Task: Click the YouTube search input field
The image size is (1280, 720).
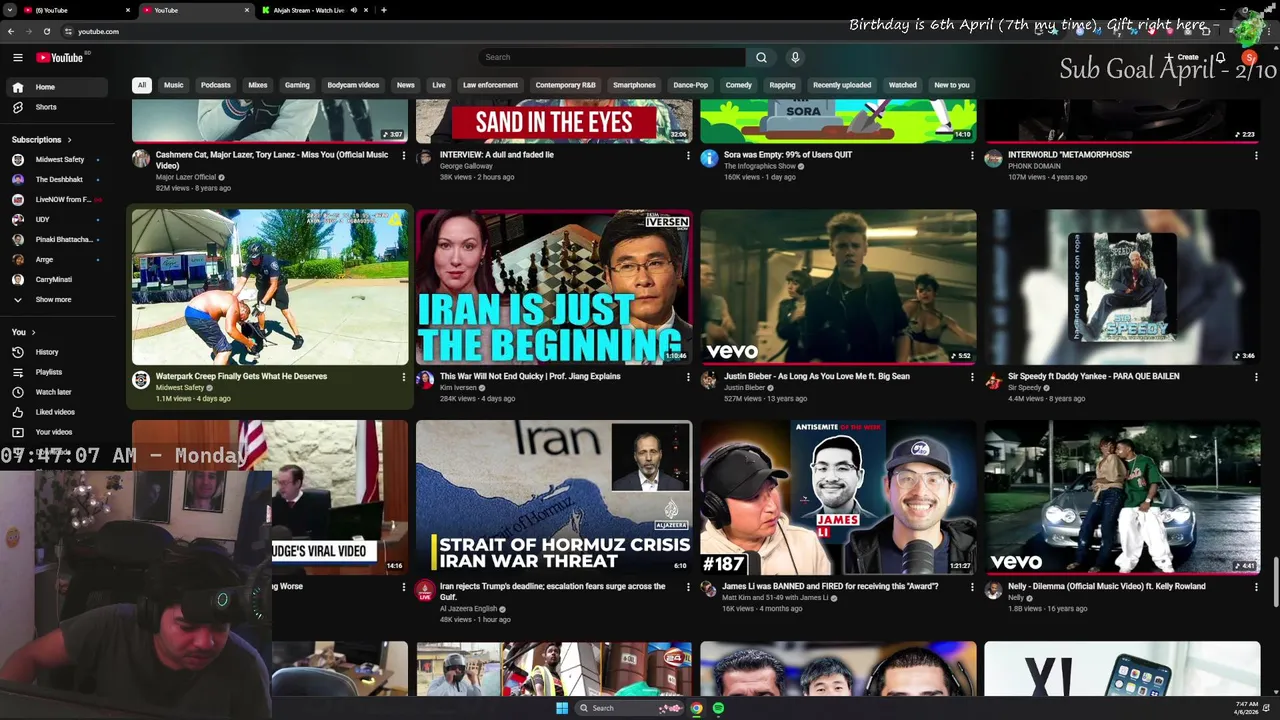Action: (612, 57)
